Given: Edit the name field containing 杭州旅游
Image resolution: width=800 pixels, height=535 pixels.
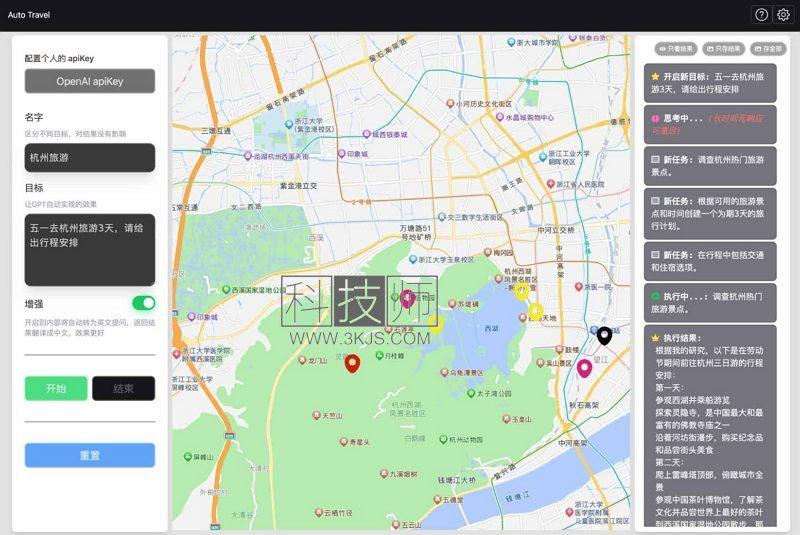Looking at the screenshot, I should 90,158.
